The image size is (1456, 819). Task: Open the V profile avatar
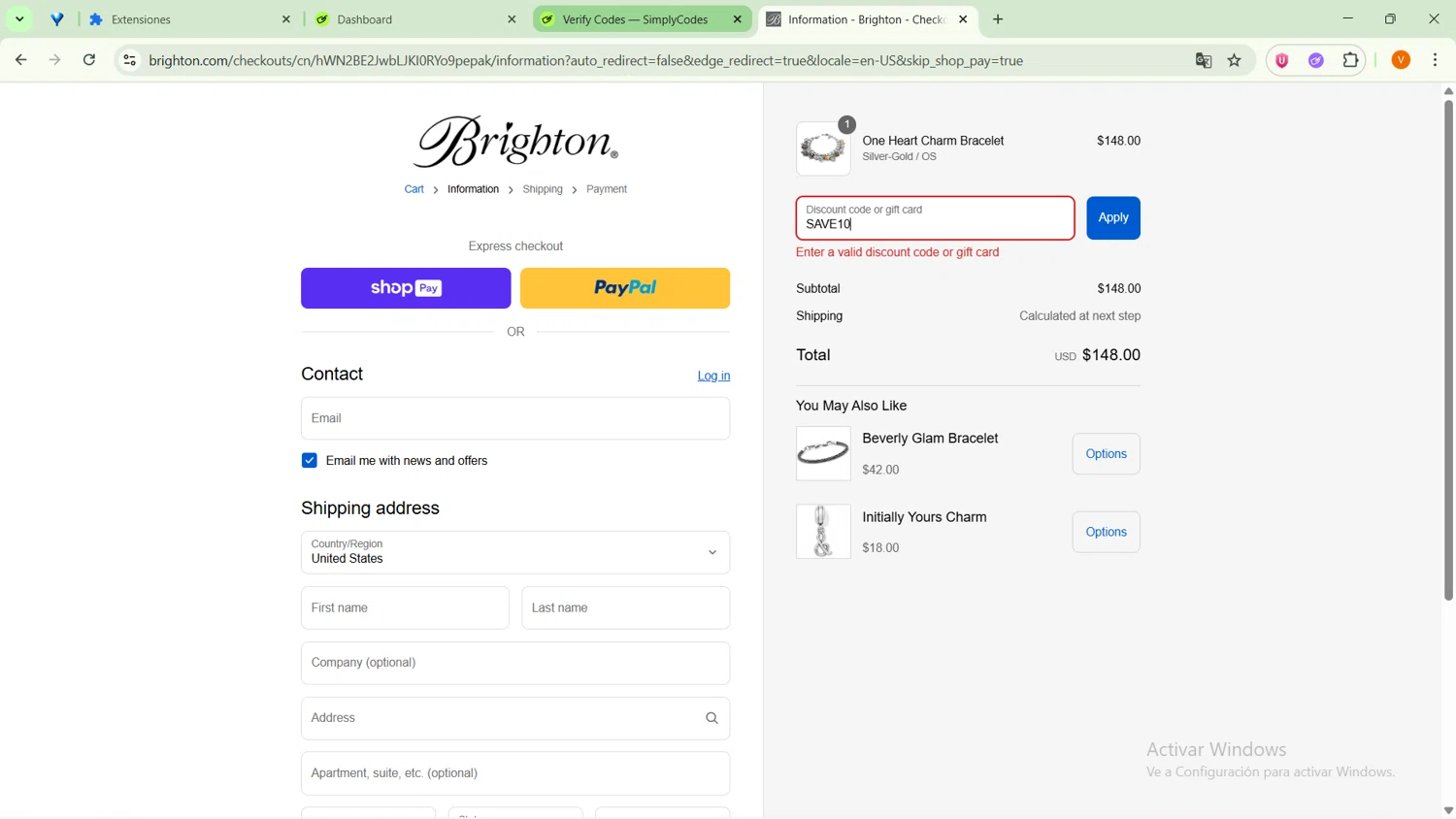coord(1401,60)
